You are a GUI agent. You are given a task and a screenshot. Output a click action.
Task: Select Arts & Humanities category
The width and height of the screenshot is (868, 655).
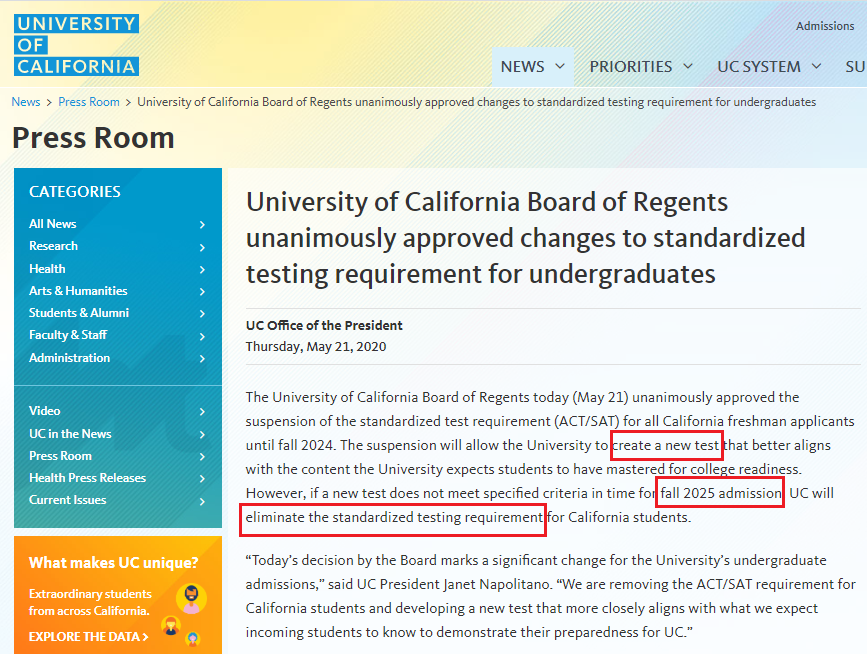[78, 291]
